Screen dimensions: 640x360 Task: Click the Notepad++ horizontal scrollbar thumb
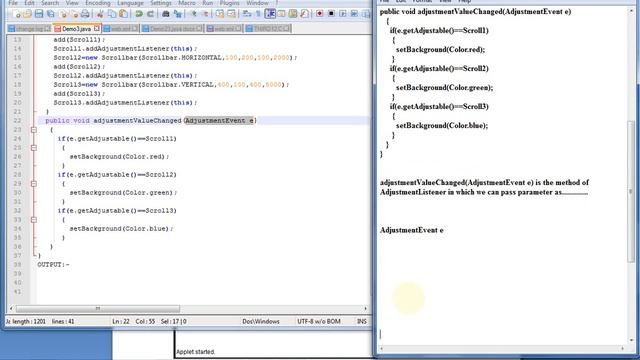point(98,309)
